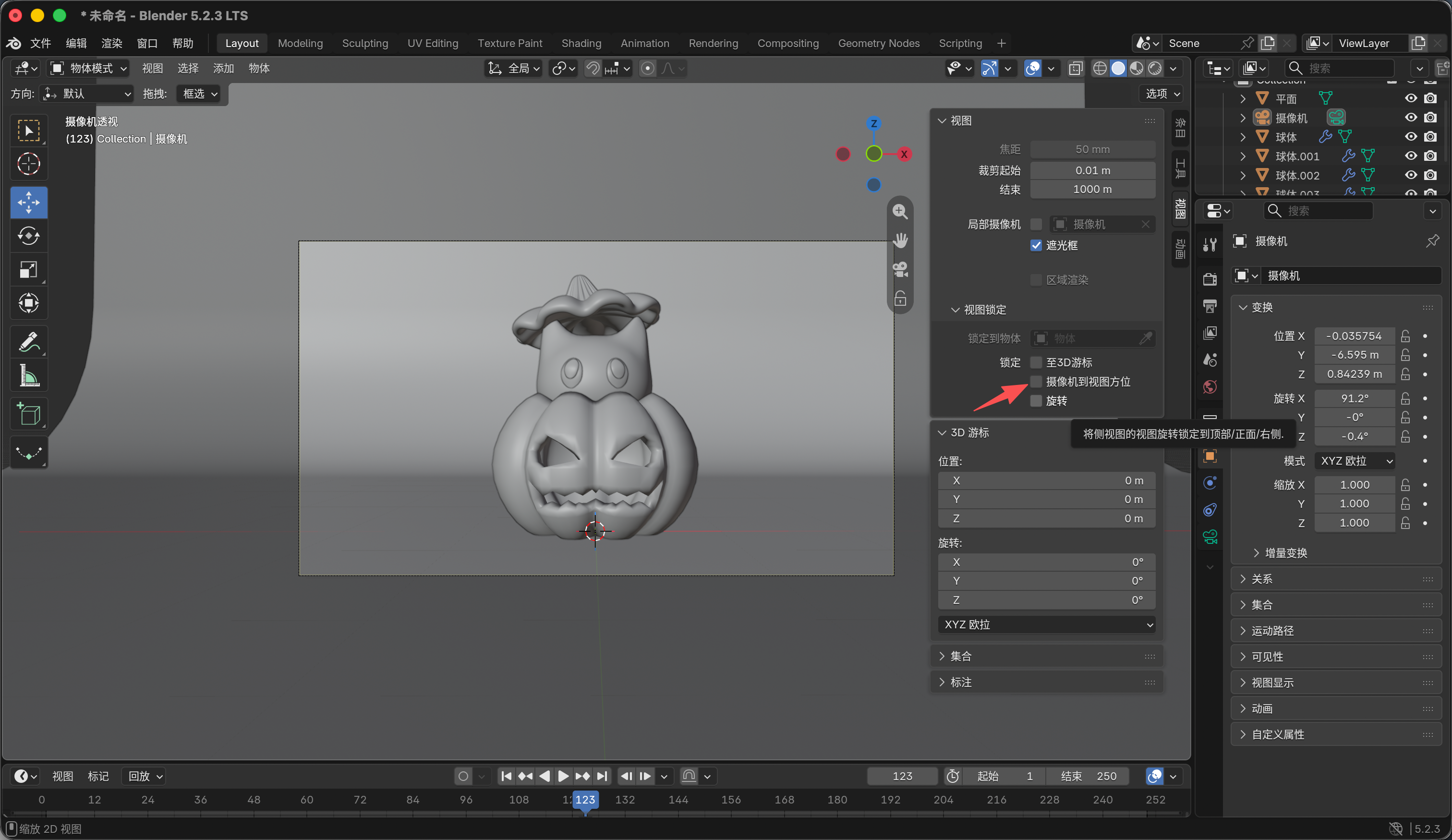Image resolution: width=1452 pixels, height=840 pixels.
Task: Open the 文件 menu
Action: click(x=40, y=43)
